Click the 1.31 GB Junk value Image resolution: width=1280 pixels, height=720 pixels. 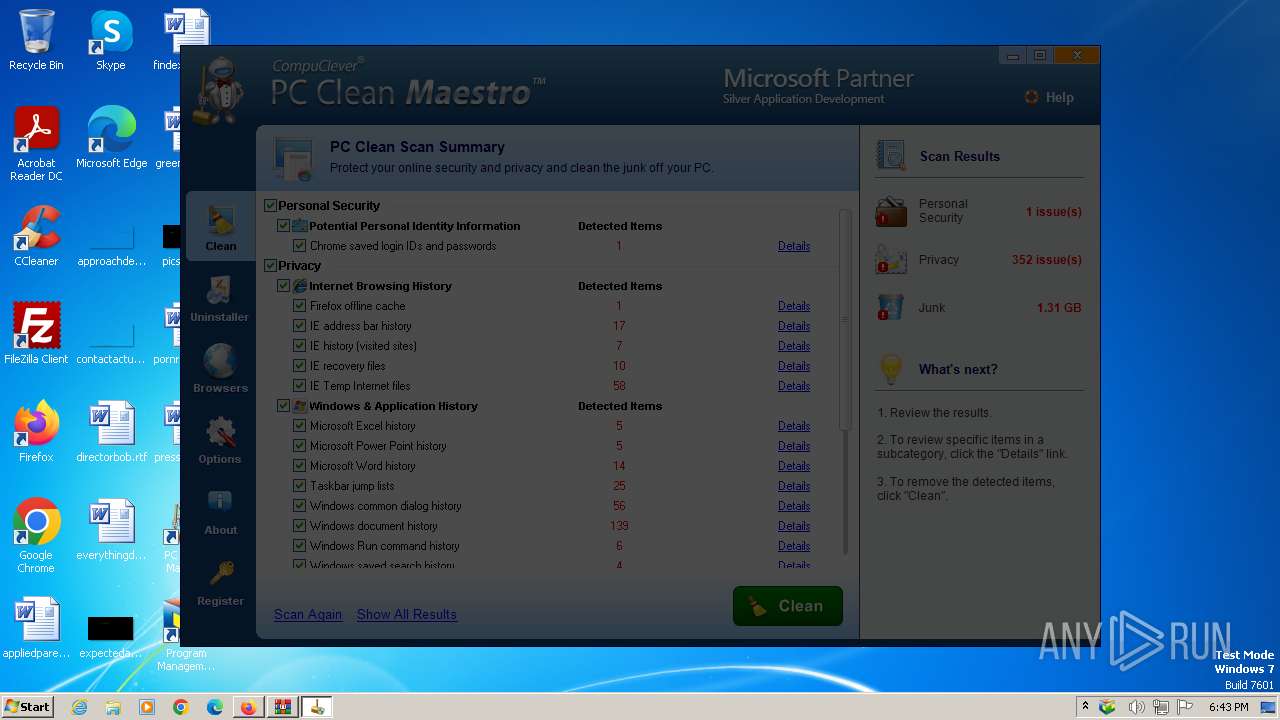[1059, 307]
